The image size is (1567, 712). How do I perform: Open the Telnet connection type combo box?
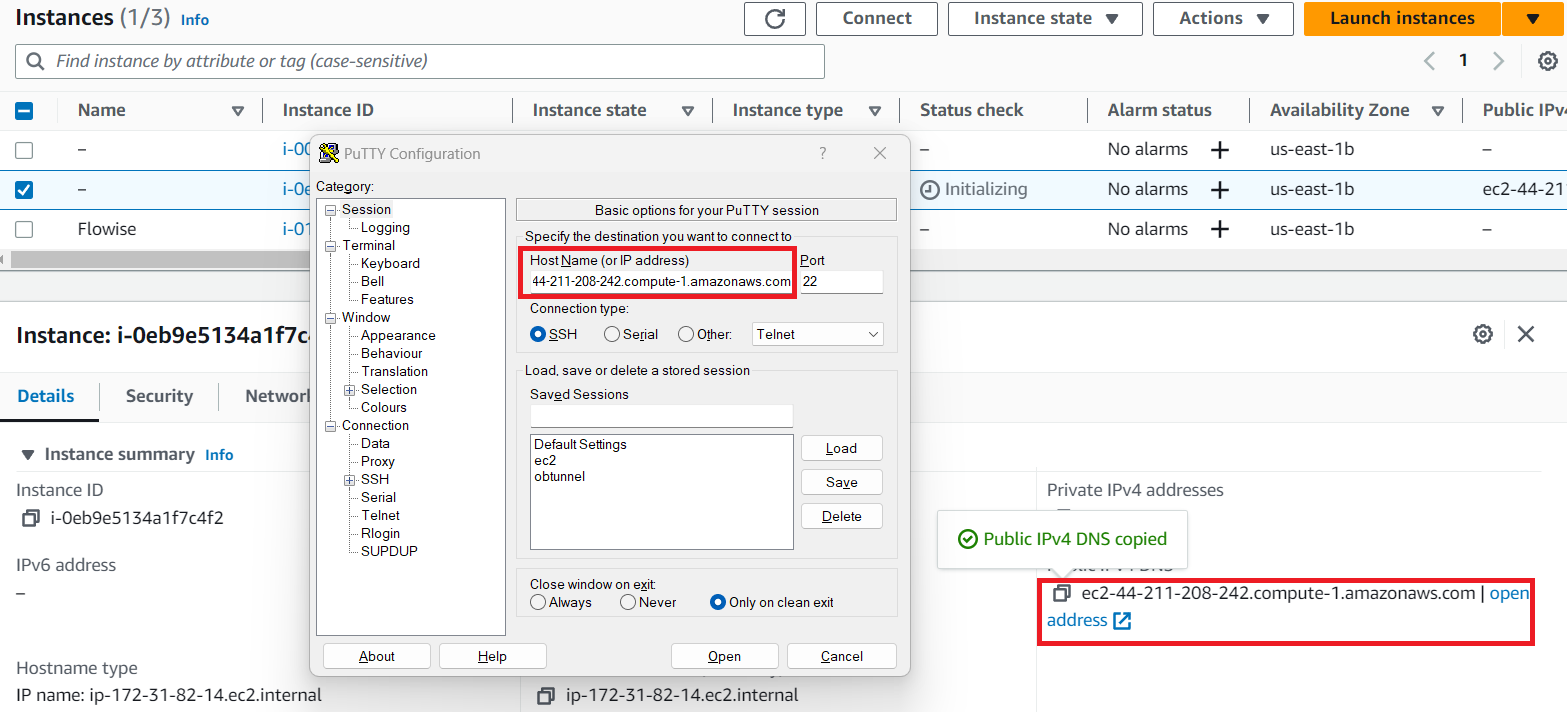coord(818,334)
